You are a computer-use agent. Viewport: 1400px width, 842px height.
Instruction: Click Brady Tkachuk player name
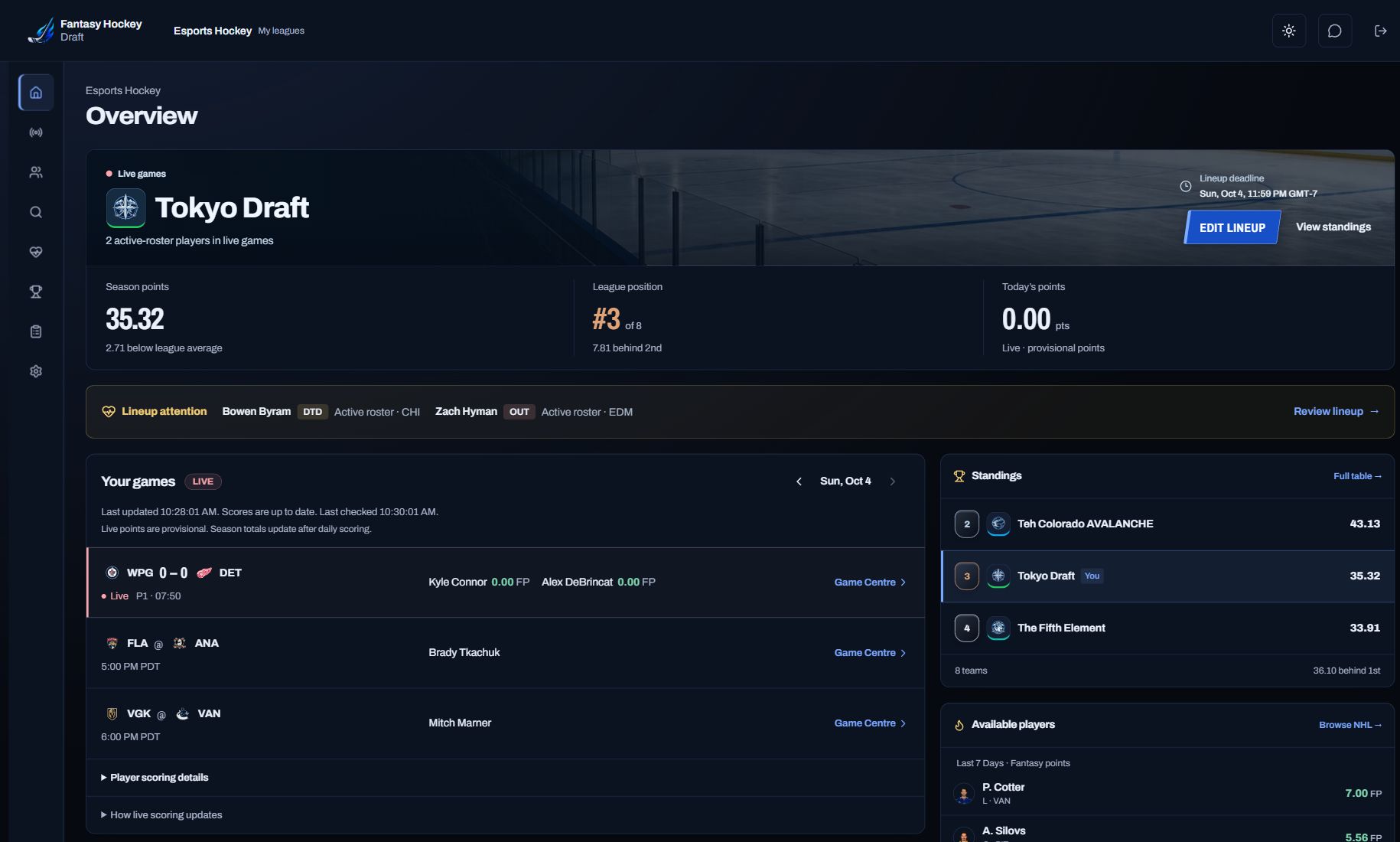click(x=464, y=653)
